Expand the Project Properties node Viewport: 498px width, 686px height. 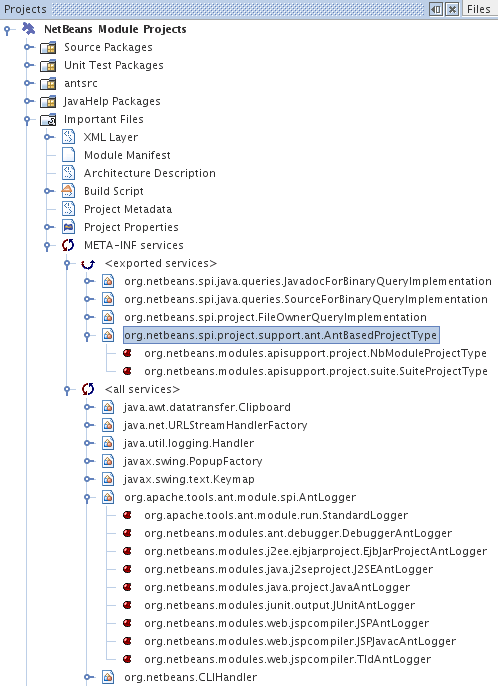tap(49, 227)
